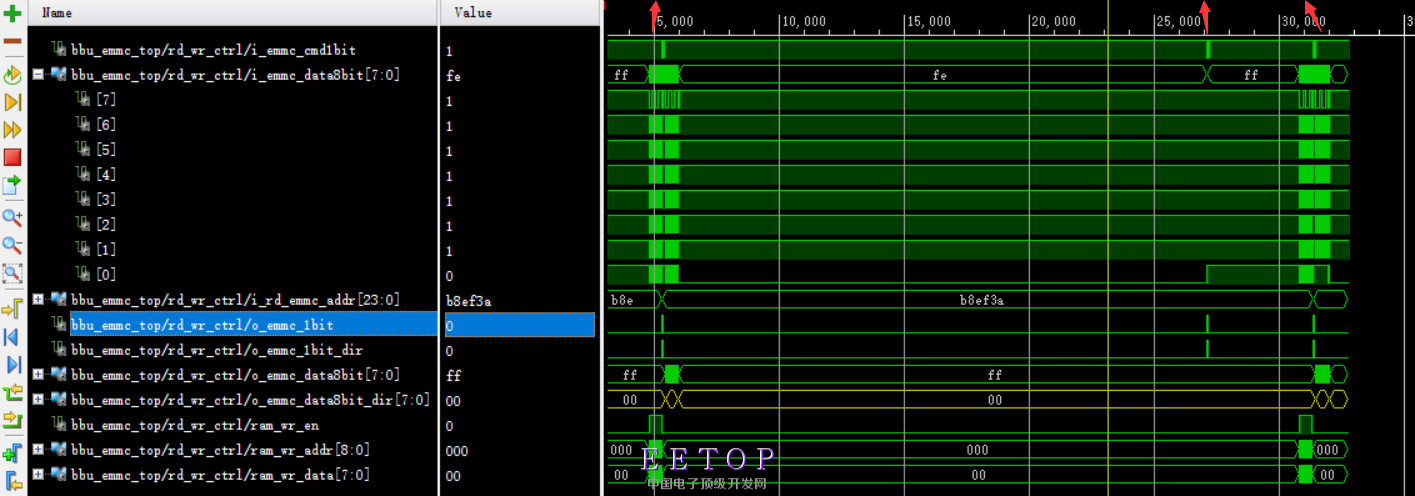Zoom to fit the full waveform
The height and width of the screenshot is (496, 1415).
point(12,273)
